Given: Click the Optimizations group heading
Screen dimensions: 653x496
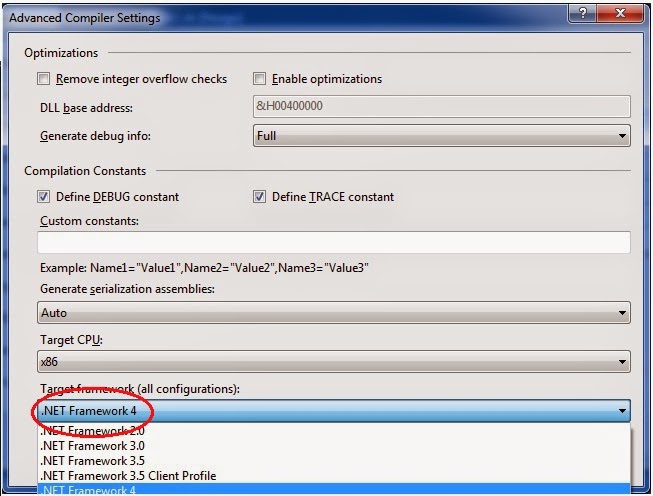Looking at the screenshot, I should click(x=61, y=53).
